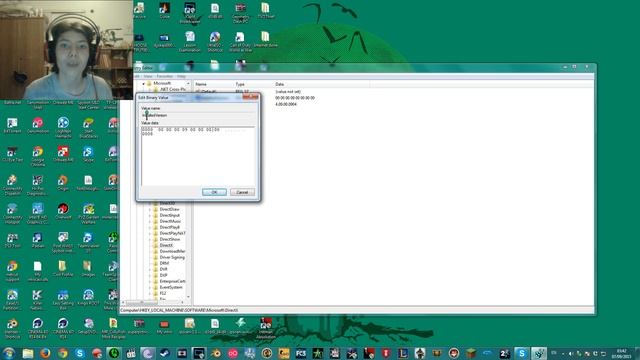Click the Value name field

[198, 115]
